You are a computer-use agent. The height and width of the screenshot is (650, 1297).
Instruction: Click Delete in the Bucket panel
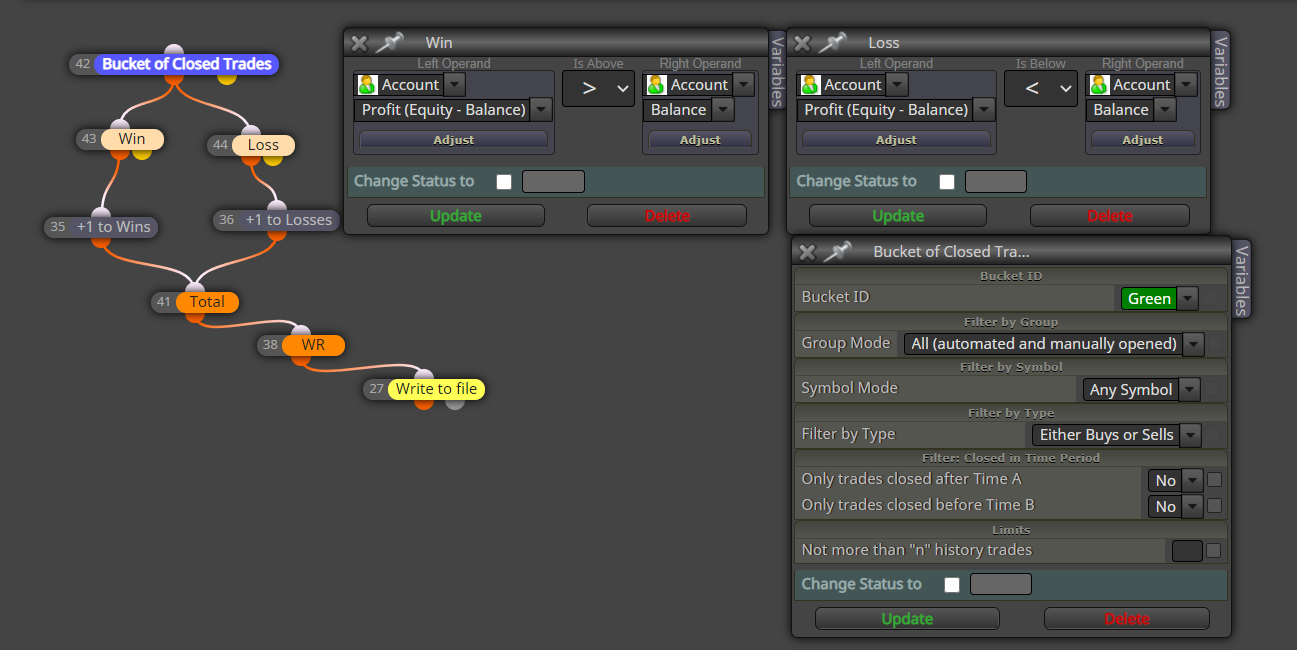coord(1127,619)
